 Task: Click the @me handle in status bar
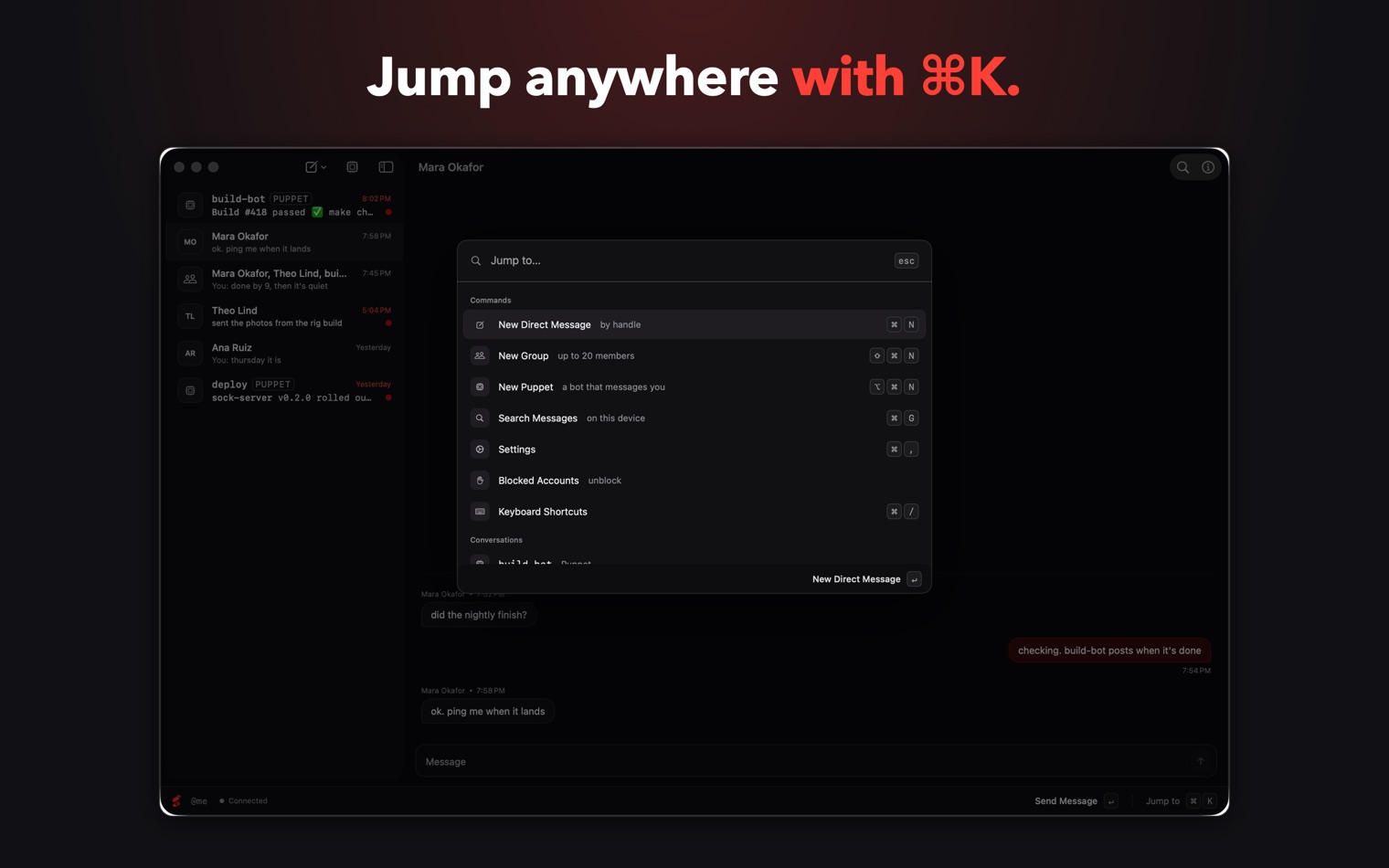(x=199, y=801)
